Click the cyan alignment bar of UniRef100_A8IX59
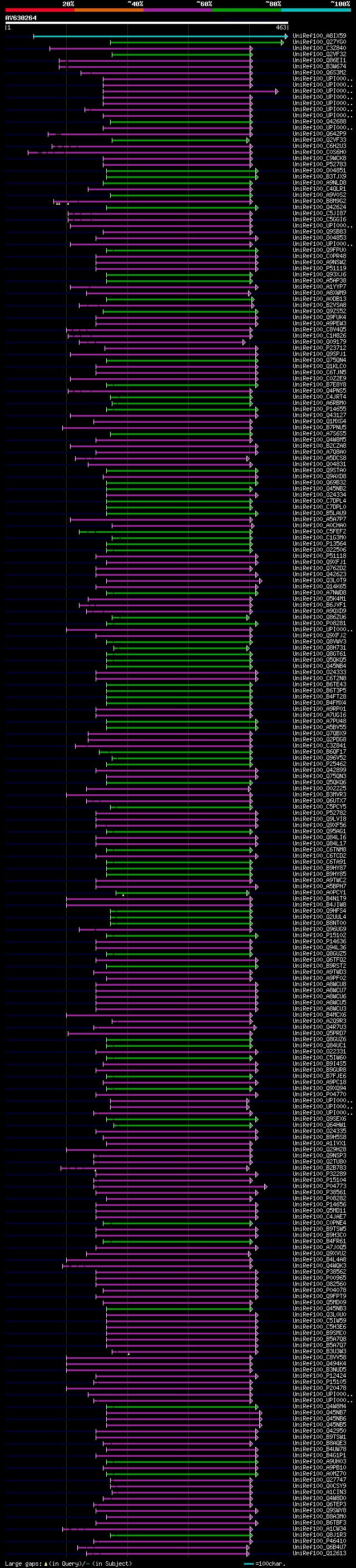Viewport: 356px width, 1568px height. pyautogui.click(x=160, y=36)
